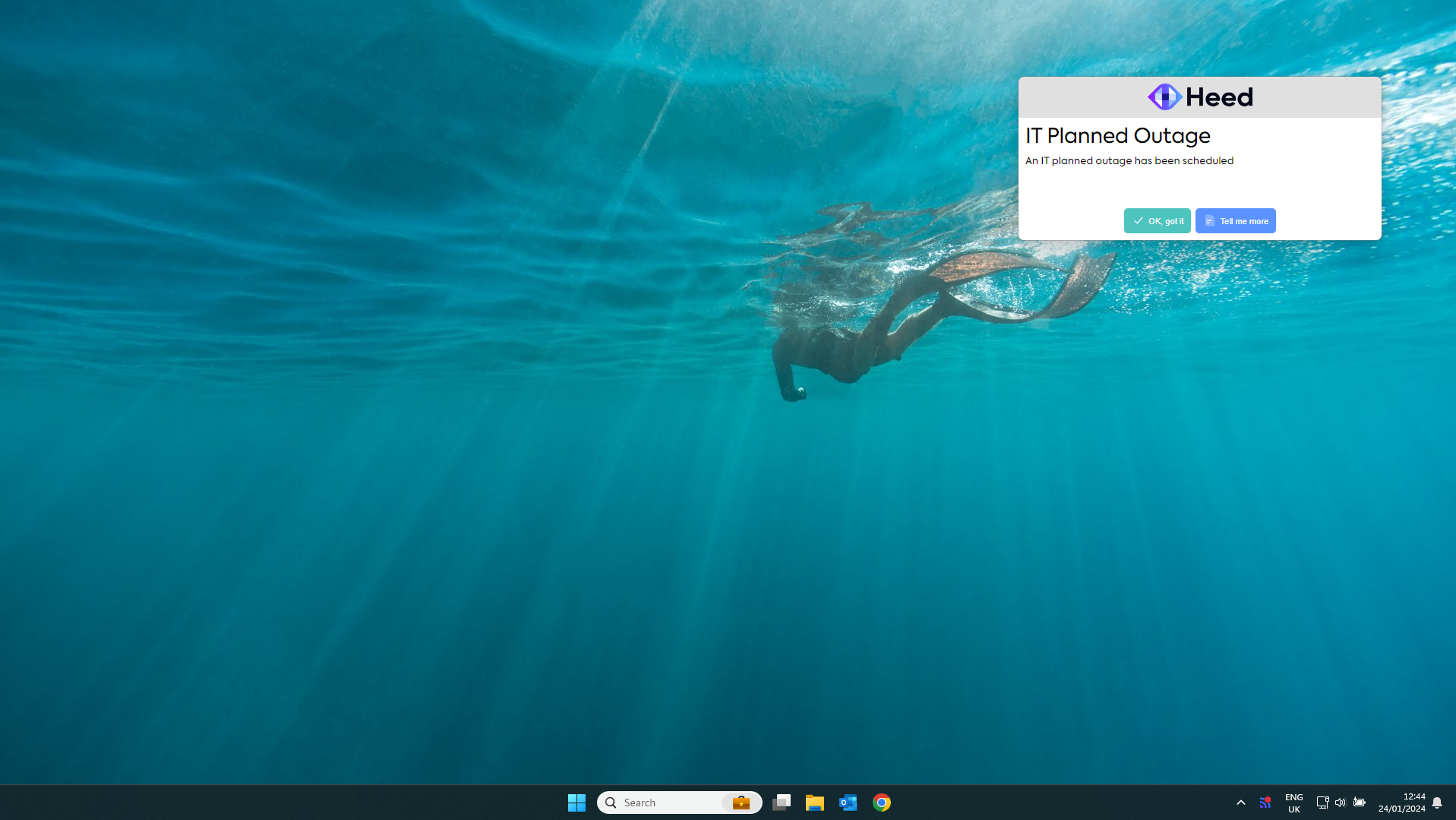This screenshot has width=1456, height=820.
Task: Click the volume speaker tray icon
Action: tap(1341, 803)
